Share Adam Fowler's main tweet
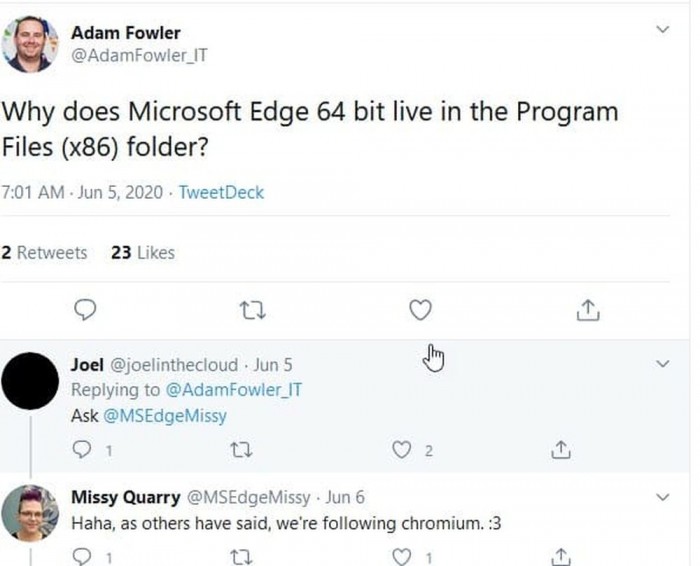 588,311
